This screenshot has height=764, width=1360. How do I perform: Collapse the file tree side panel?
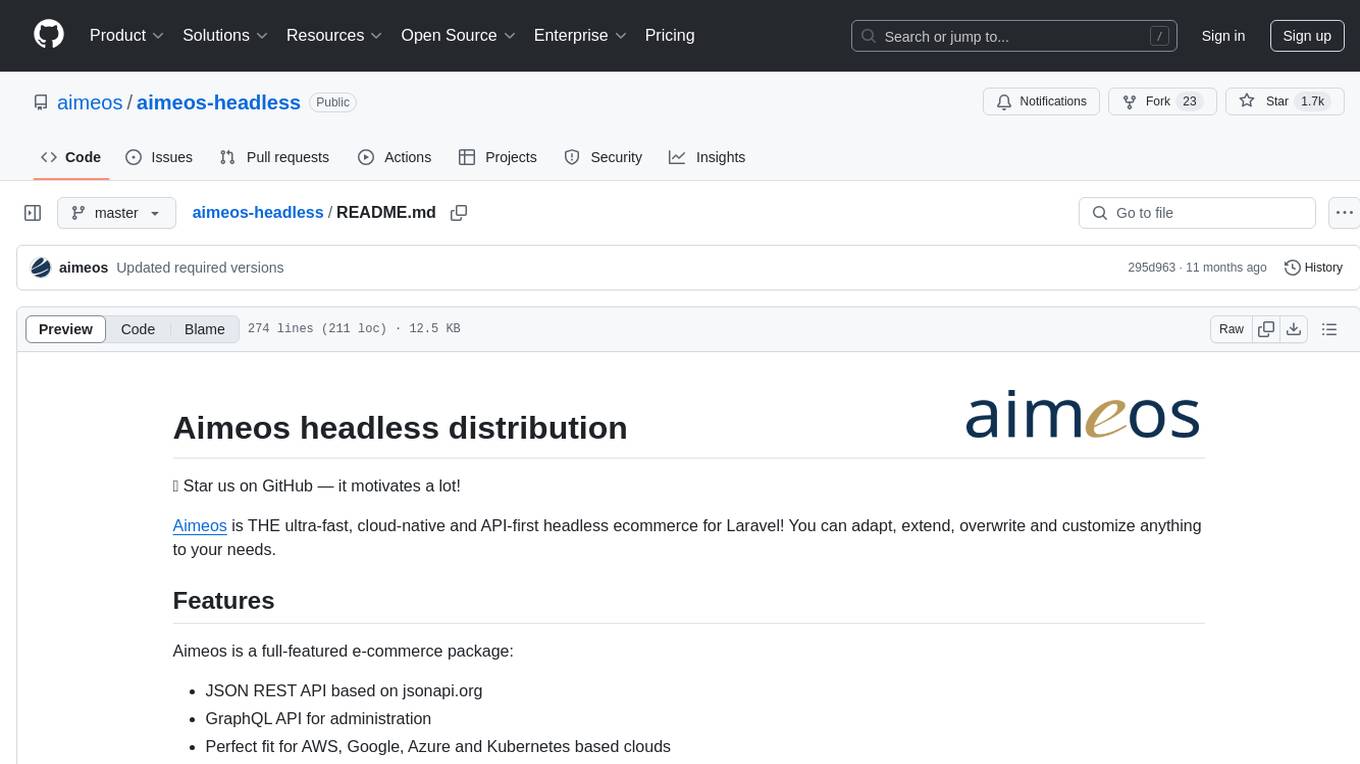pyautogui.click(x=33, y=213)
